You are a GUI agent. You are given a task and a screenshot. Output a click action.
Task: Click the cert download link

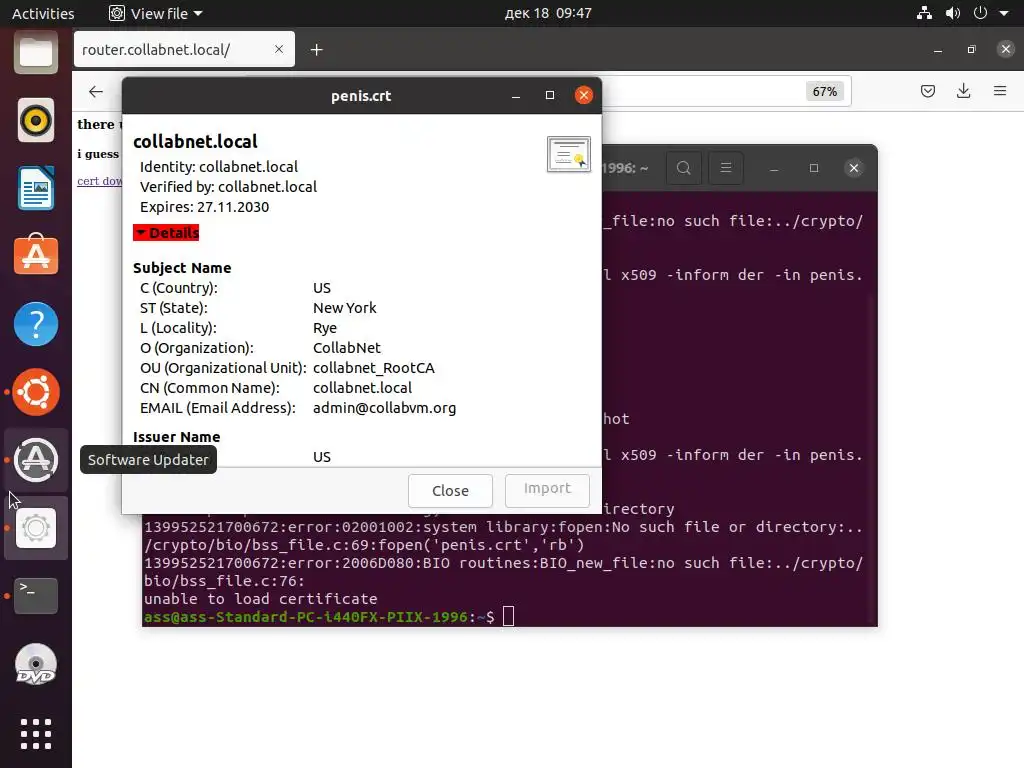(99, 181)
